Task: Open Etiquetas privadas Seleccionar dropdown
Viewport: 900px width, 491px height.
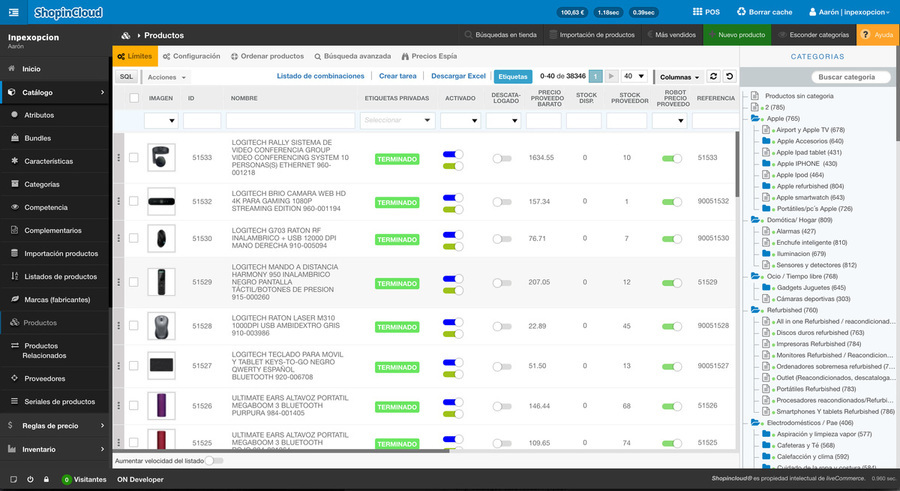Action: pos(397,121)
